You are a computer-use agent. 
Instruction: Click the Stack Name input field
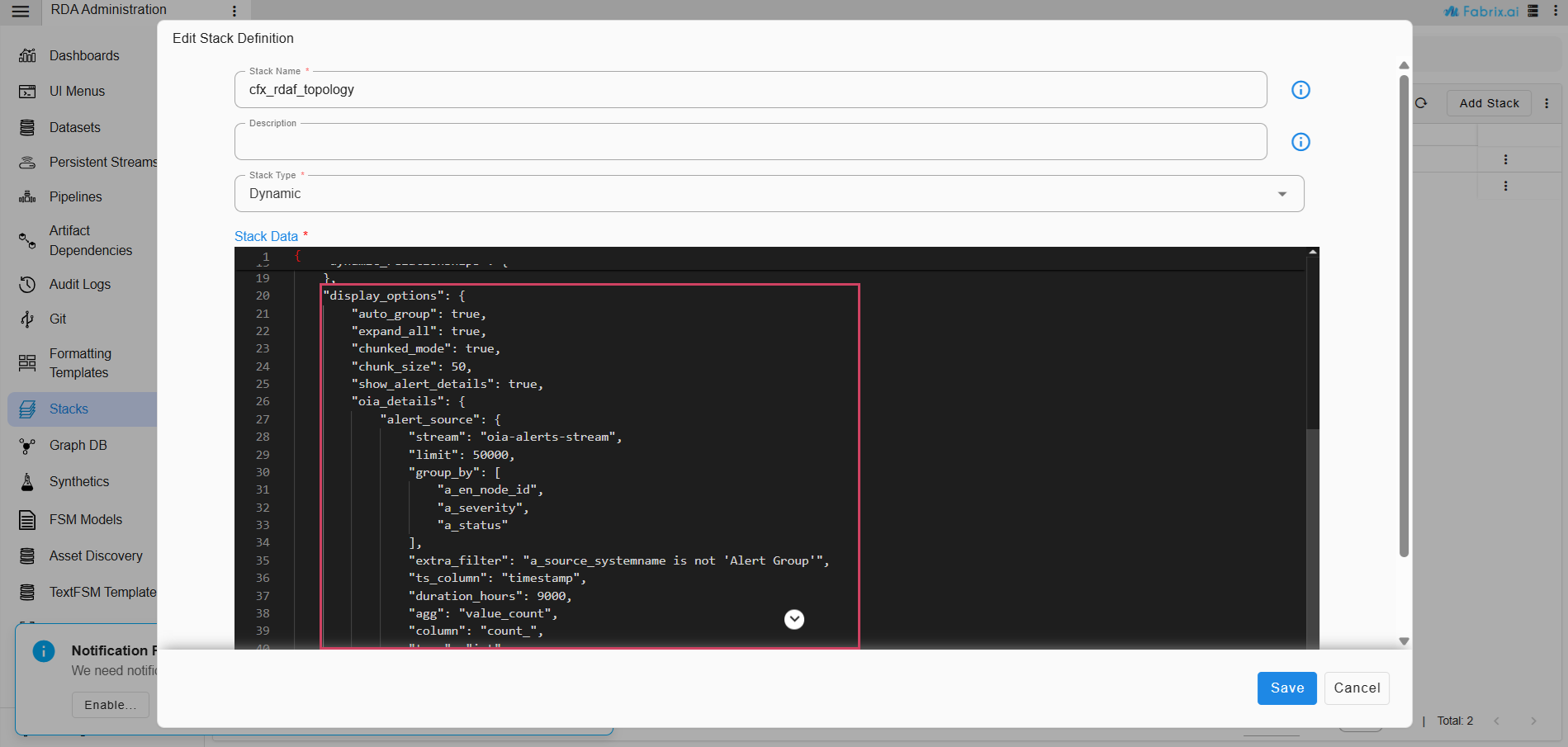click(751, 90)
